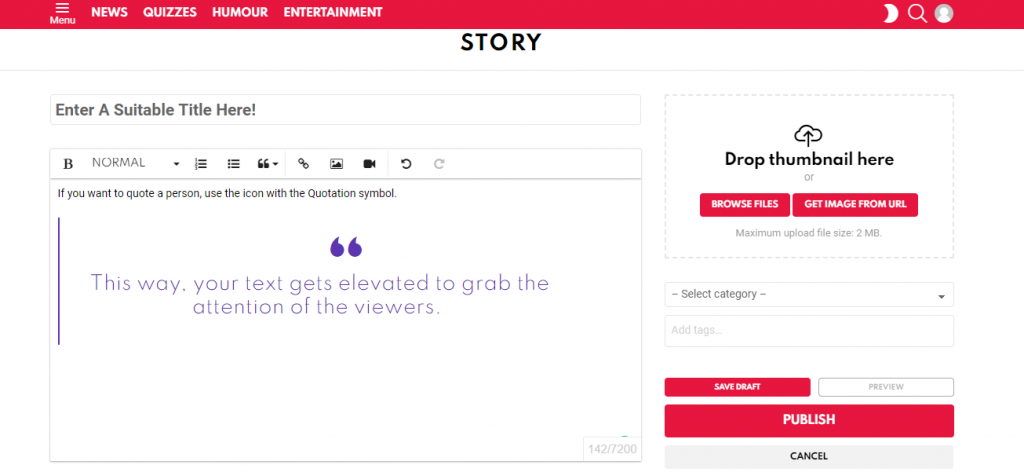1024x472 pixels.
Task: Click the 'Drop thumbnail here' text
Action: tap(809, 159)
